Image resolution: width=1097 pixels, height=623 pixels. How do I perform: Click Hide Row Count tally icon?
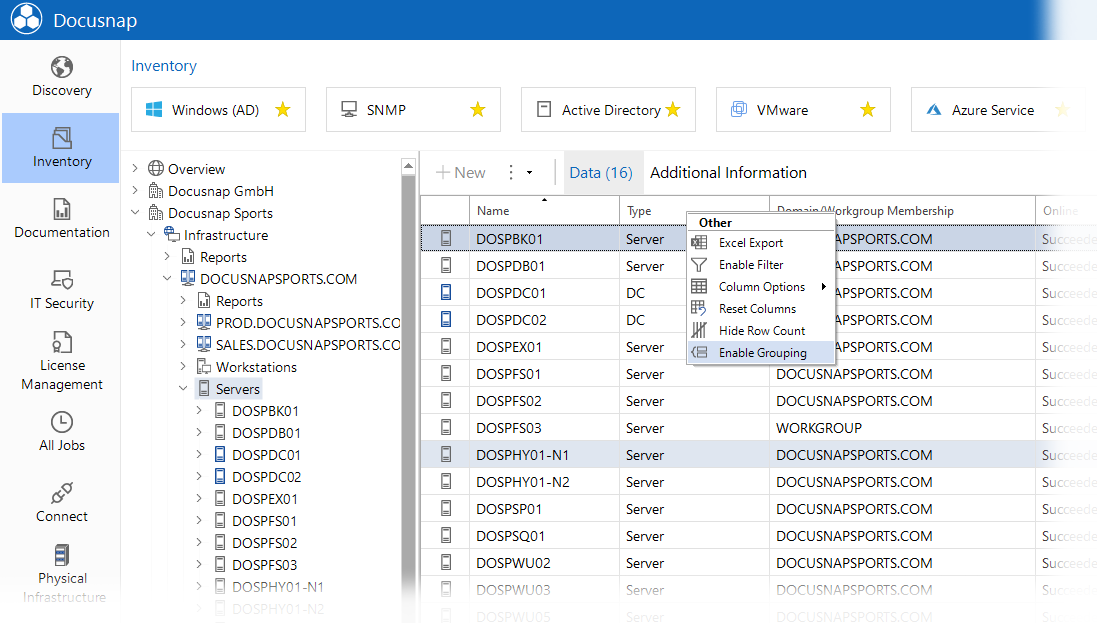coord(699,330)
